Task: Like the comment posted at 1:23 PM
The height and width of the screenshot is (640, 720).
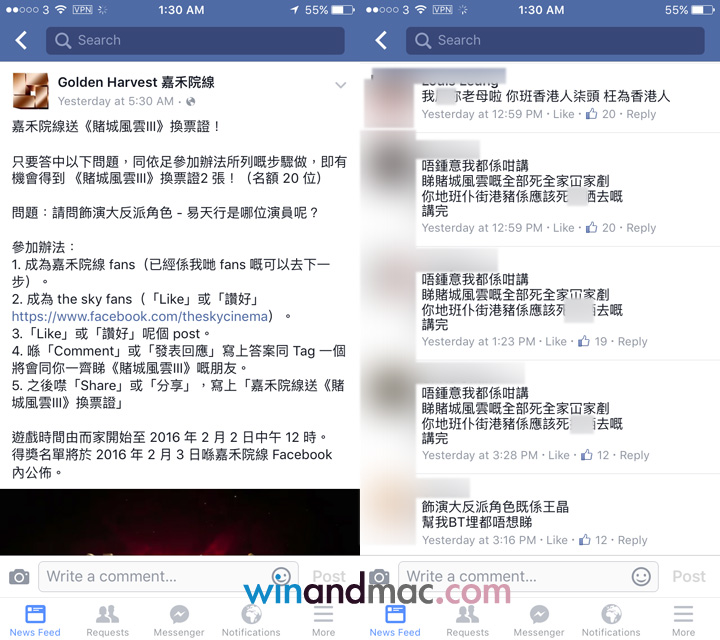Action: click(x=556, y=342)
